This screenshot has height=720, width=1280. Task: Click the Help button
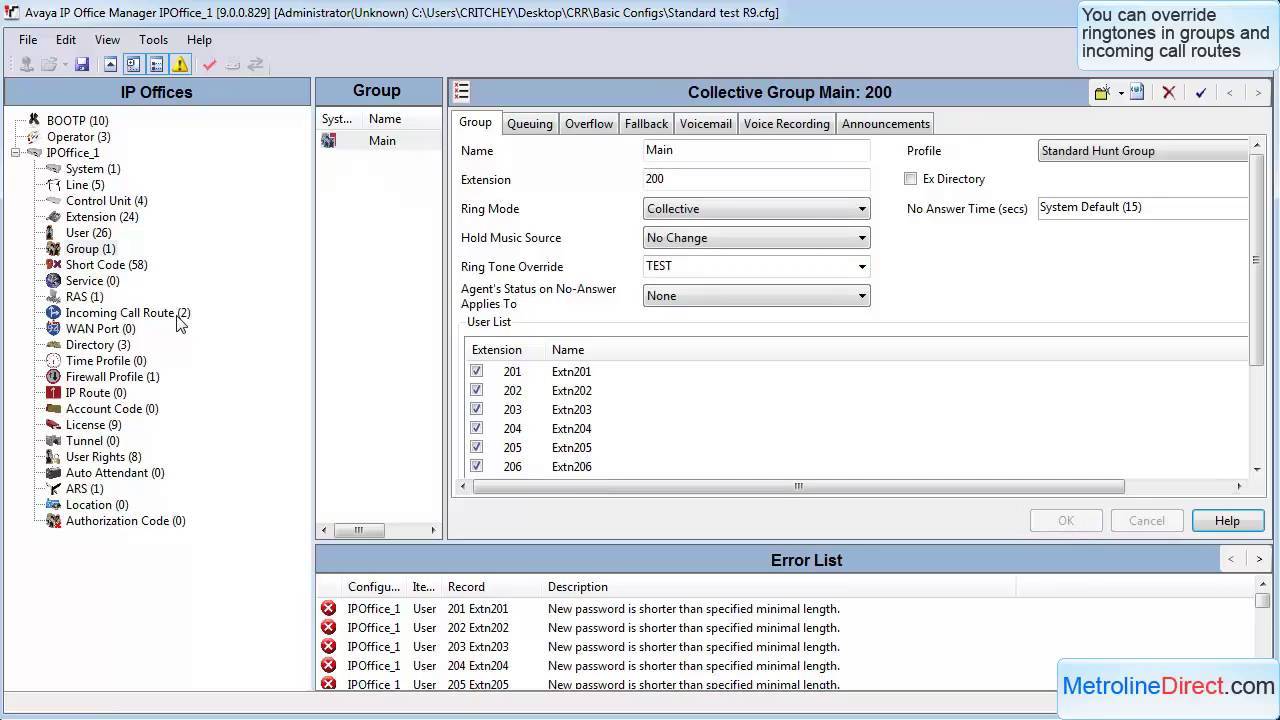[1227, 521]
